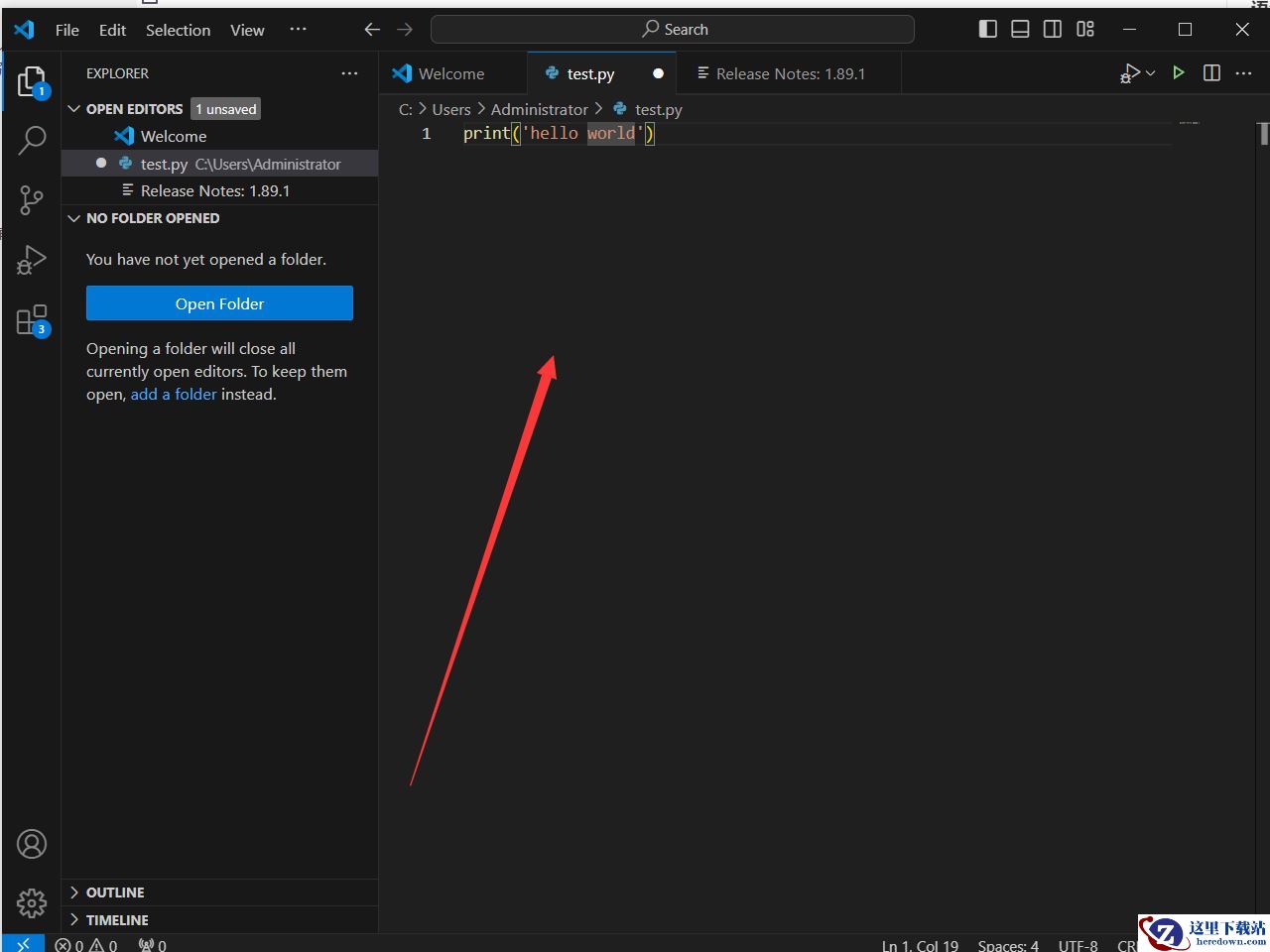Viewport: 1270px width, 952px height.
Task: Open the Accounts menu icon
Action: [32, 844]
